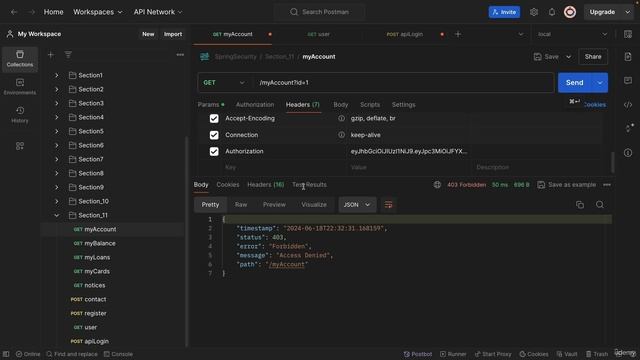Open the API Network dropdown
Image resolution: width=640 pixels, height=360 pixels.
pos(158,12)
